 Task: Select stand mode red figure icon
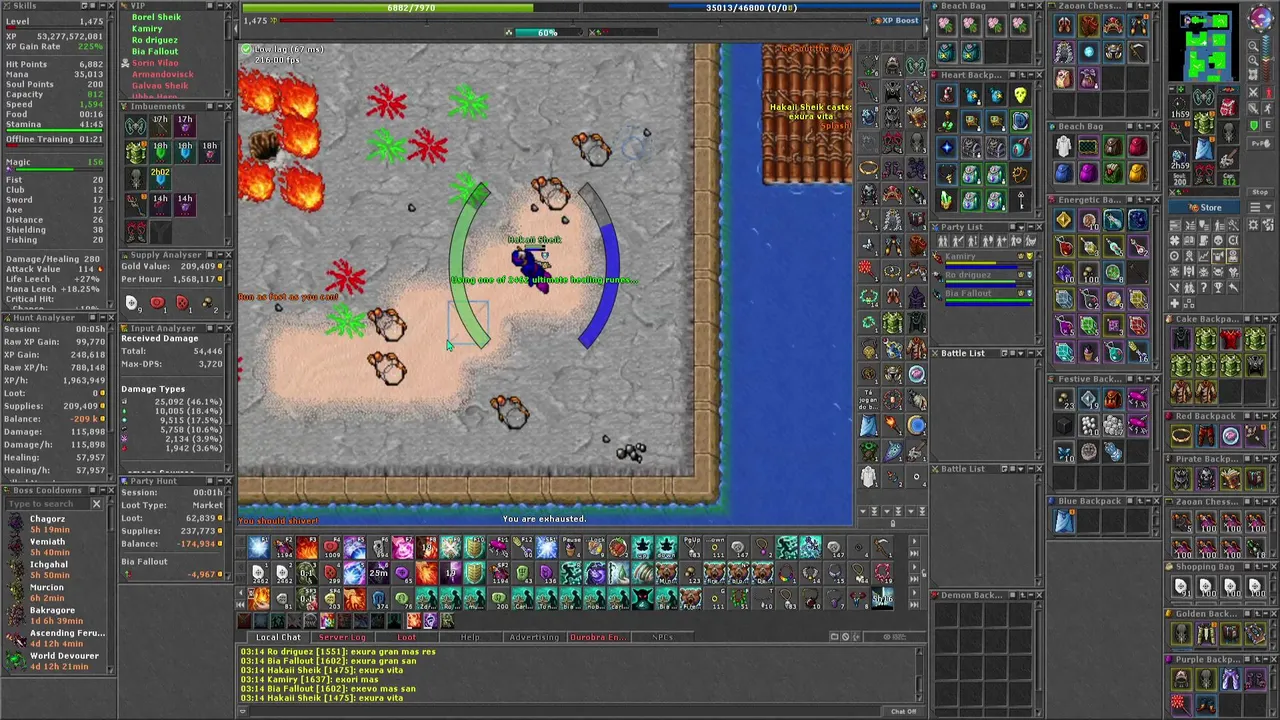[1267, 92]
